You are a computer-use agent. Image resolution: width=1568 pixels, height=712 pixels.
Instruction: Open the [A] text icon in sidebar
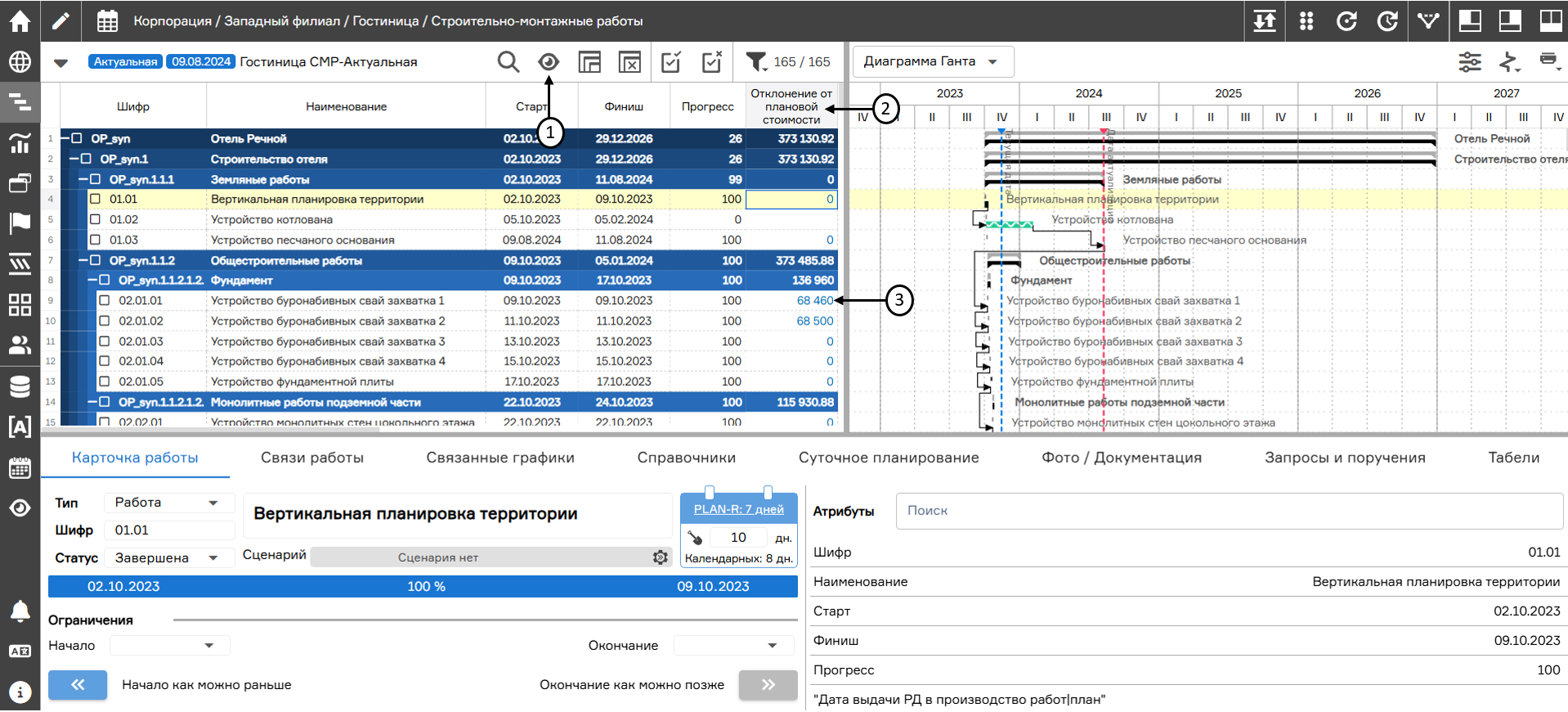pyautogui.click(x=20, y=426)
